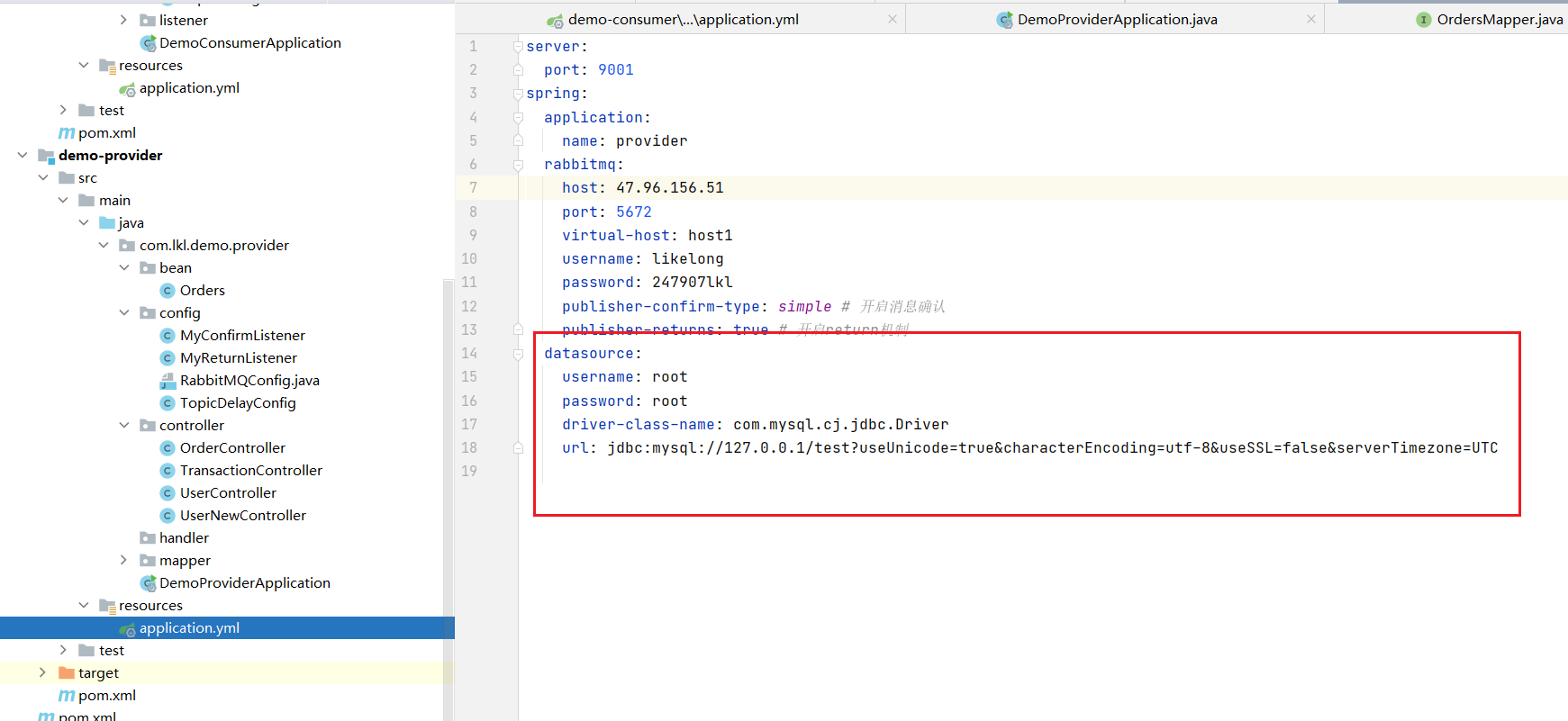This screenshot has height=721, width=1568.
Task: Select the test folder under demo-provider
Action: [112, 651]
